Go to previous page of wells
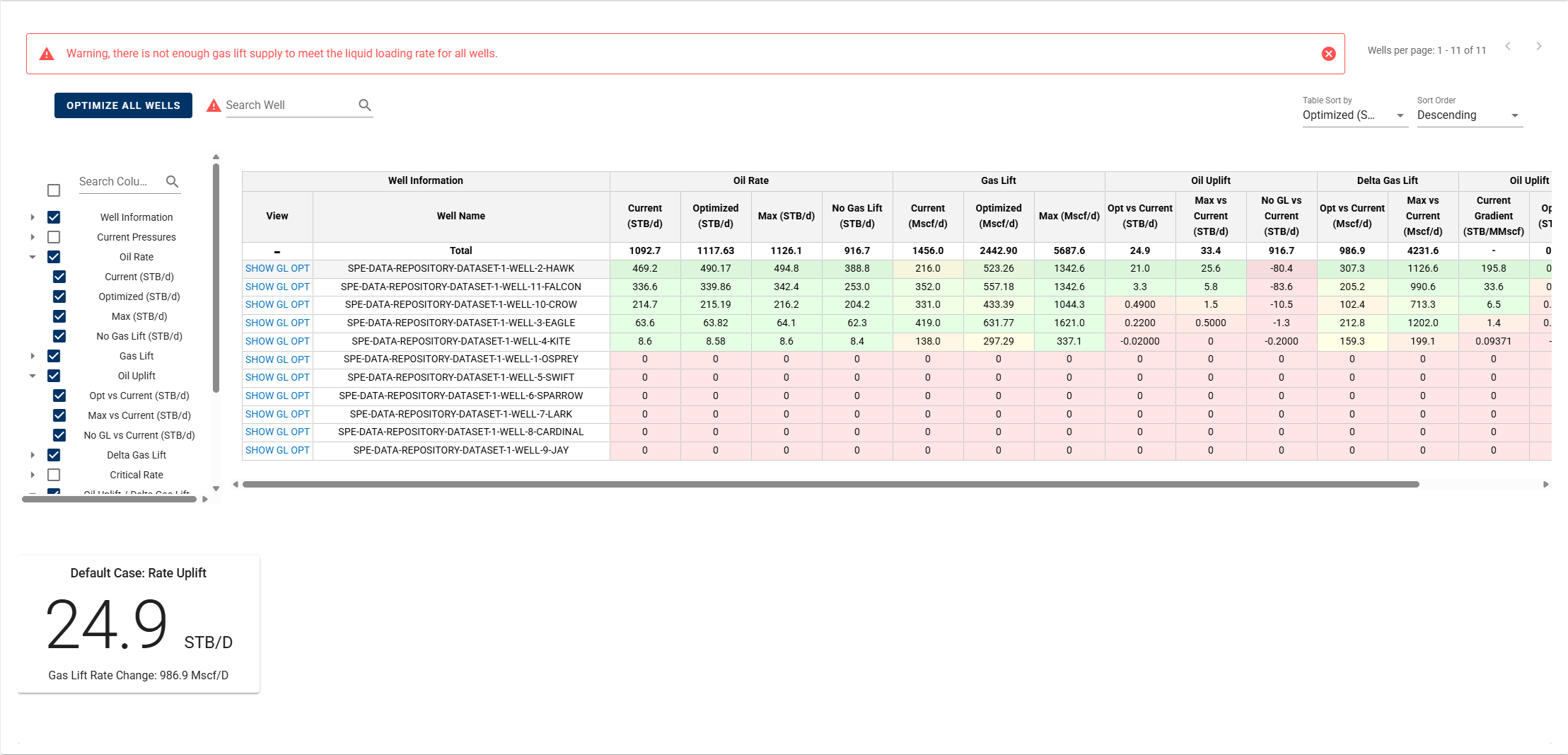This screenshot has height=755, width=1568. point(1508,47)
